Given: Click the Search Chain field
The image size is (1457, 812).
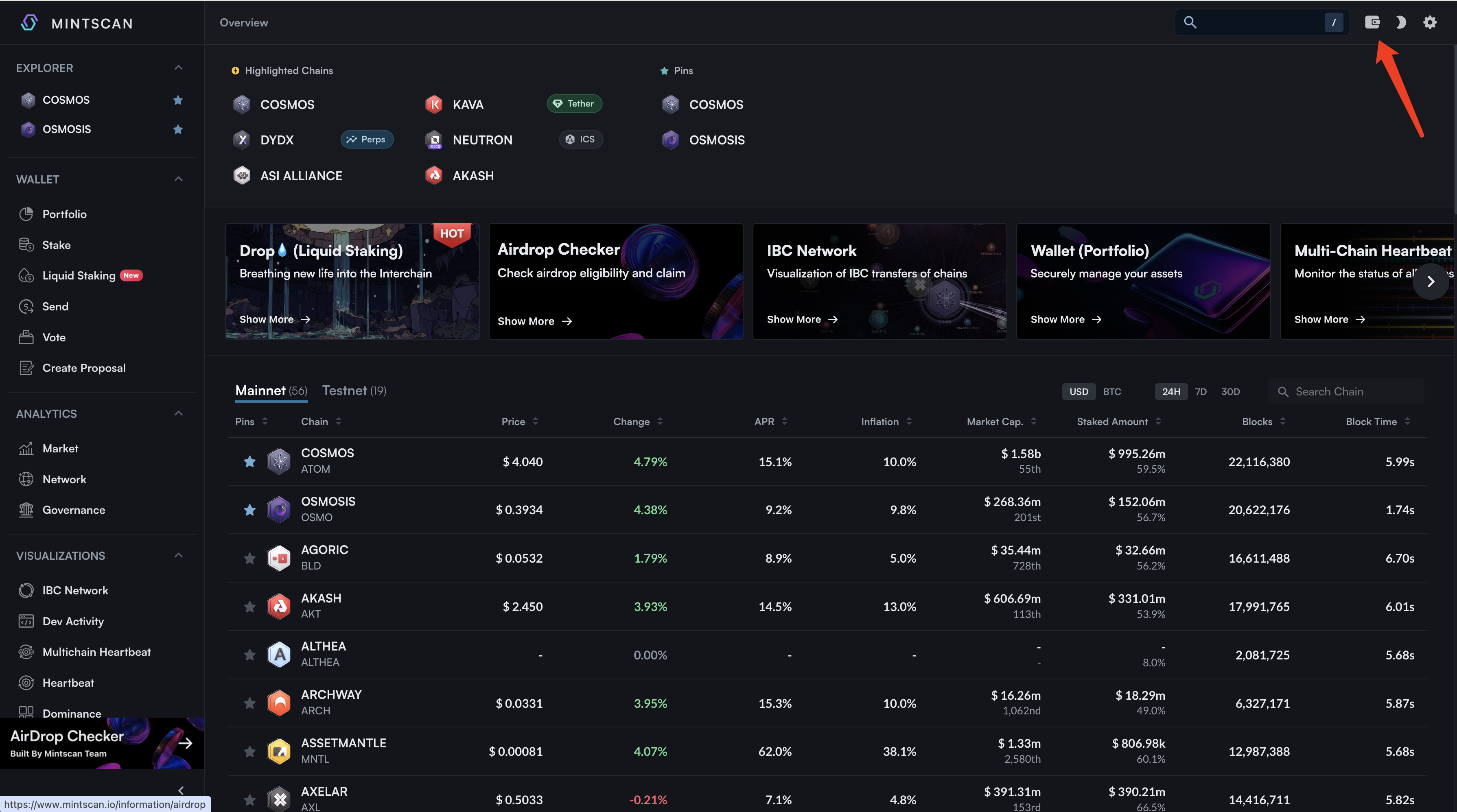Looking at the screenshot, I should click(1352, 391).
